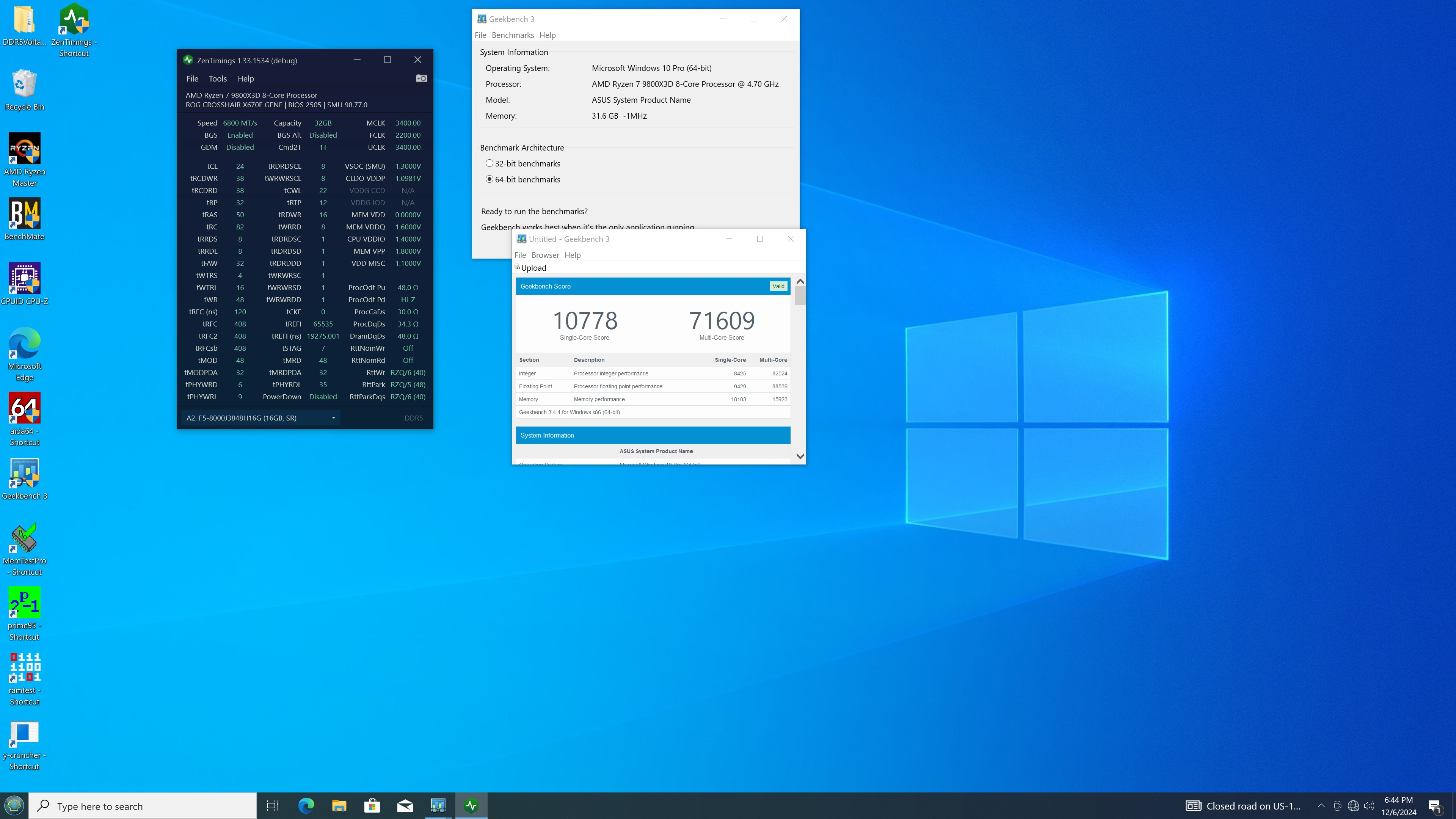Launch the ramtest shortcut

click(x=24, y=679)
